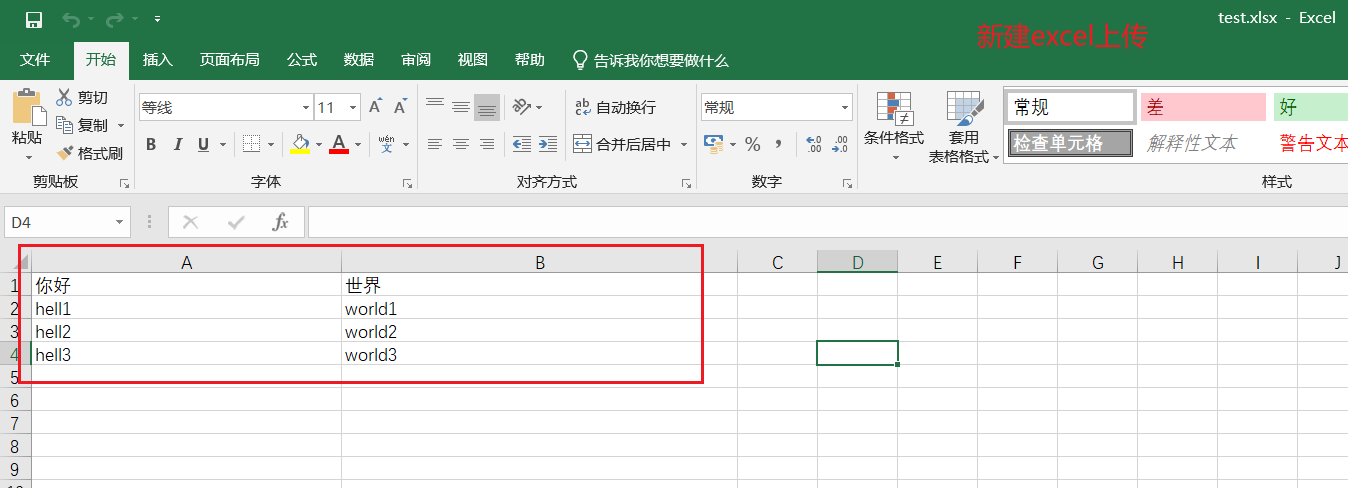This screenshot has width=1348, height=488.
Task: Click the Insert Function fx icon
Action: pos(281,222)
